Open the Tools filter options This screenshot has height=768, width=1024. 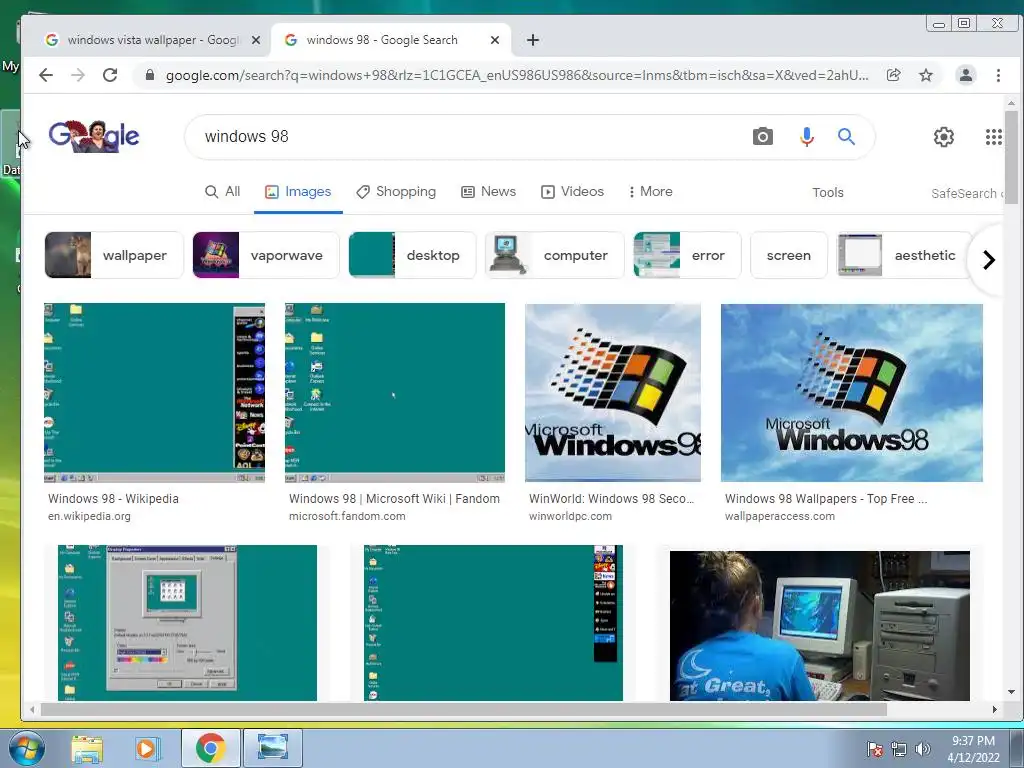point(827,193)
